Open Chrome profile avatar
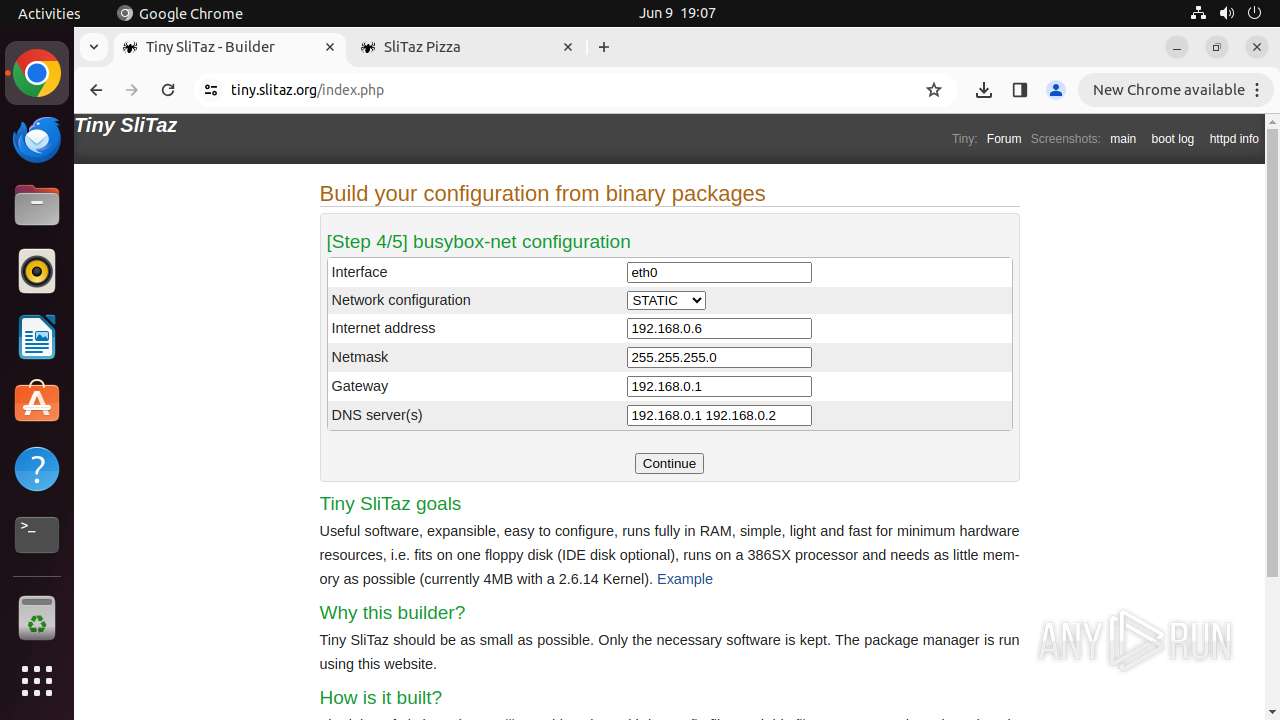 (x=1056, y=90)
